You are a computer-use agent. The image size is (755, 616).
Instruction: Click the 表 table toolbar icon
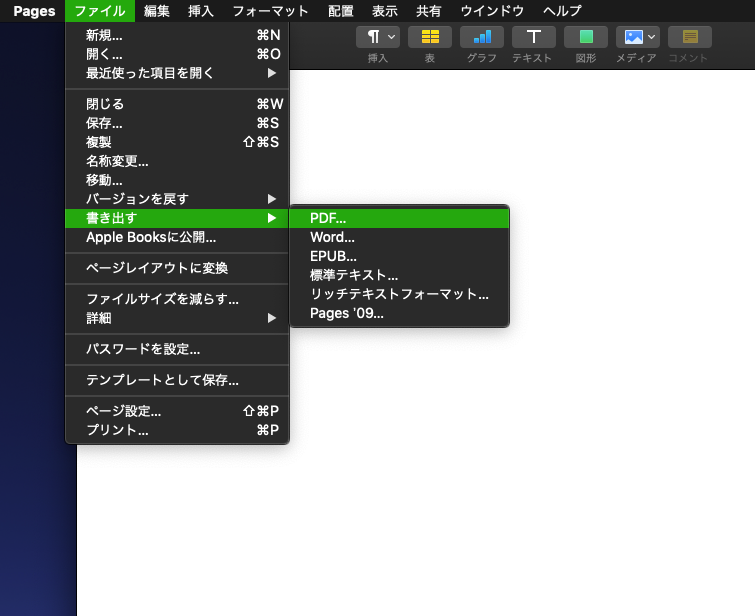(430, 37)
